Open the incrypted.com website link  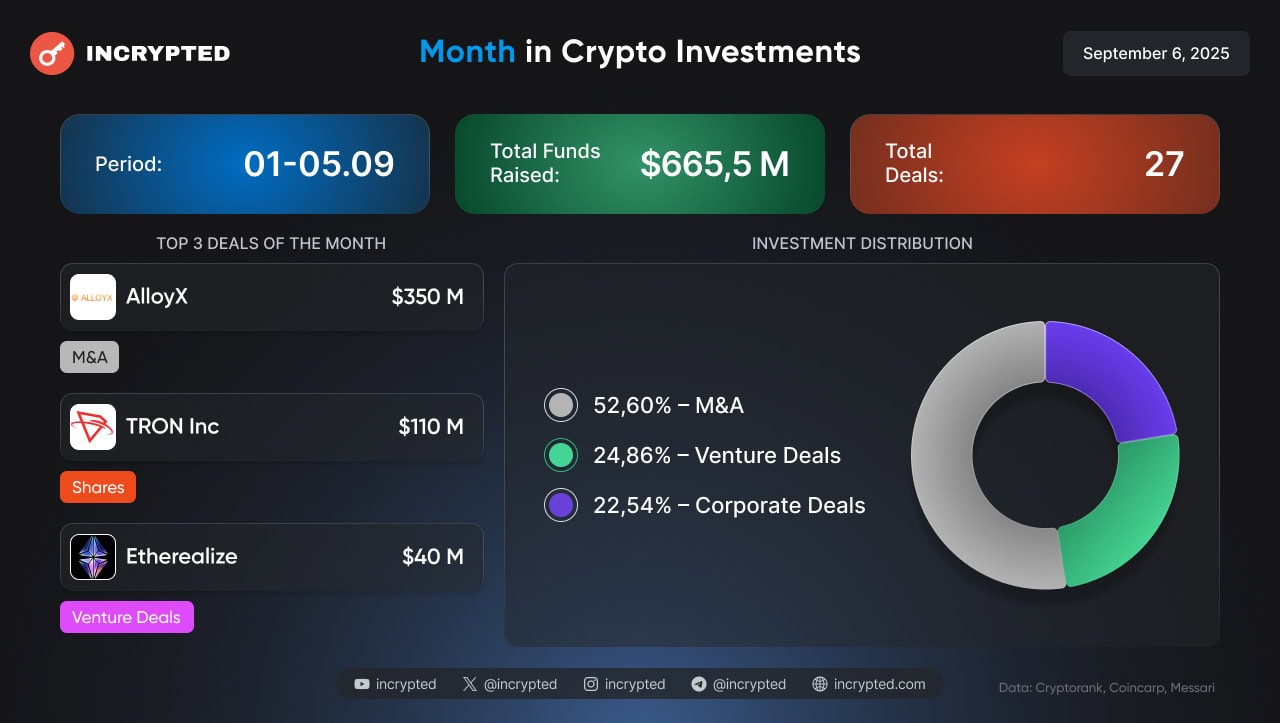tap(879, 684)
